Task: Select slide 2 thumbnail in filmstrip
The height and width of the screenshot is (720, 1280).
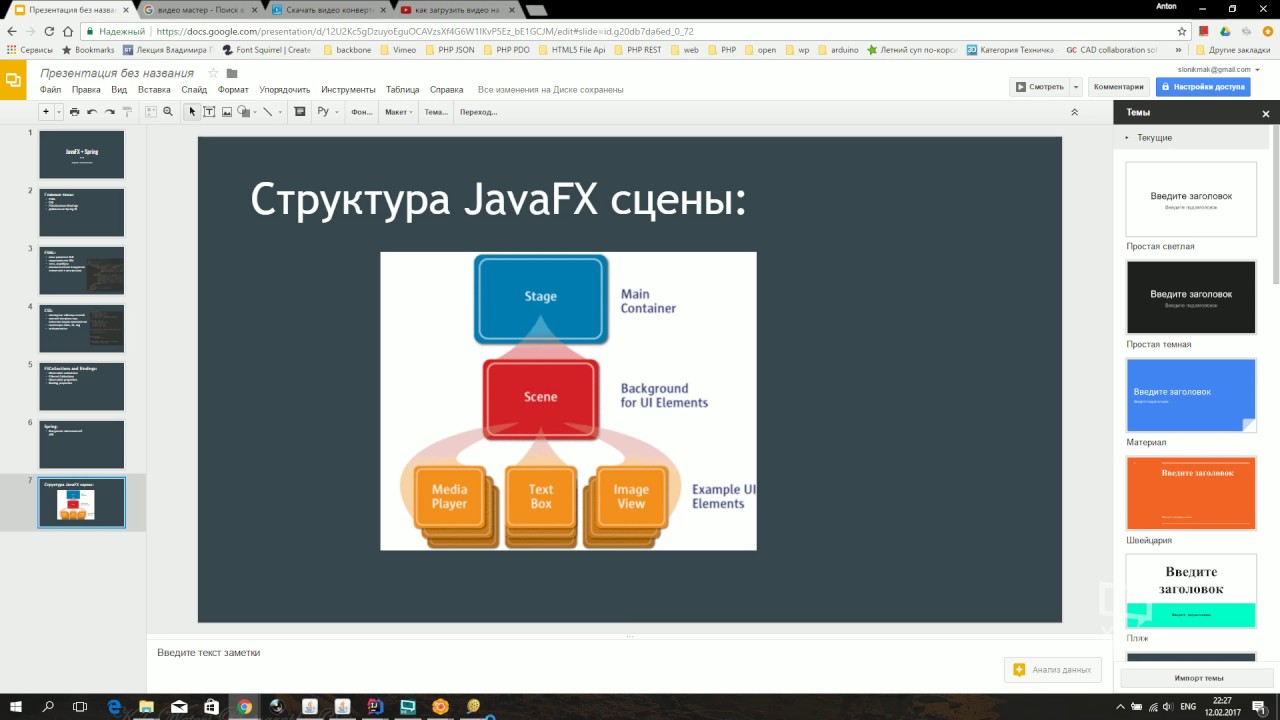Action: coord(82,213)
